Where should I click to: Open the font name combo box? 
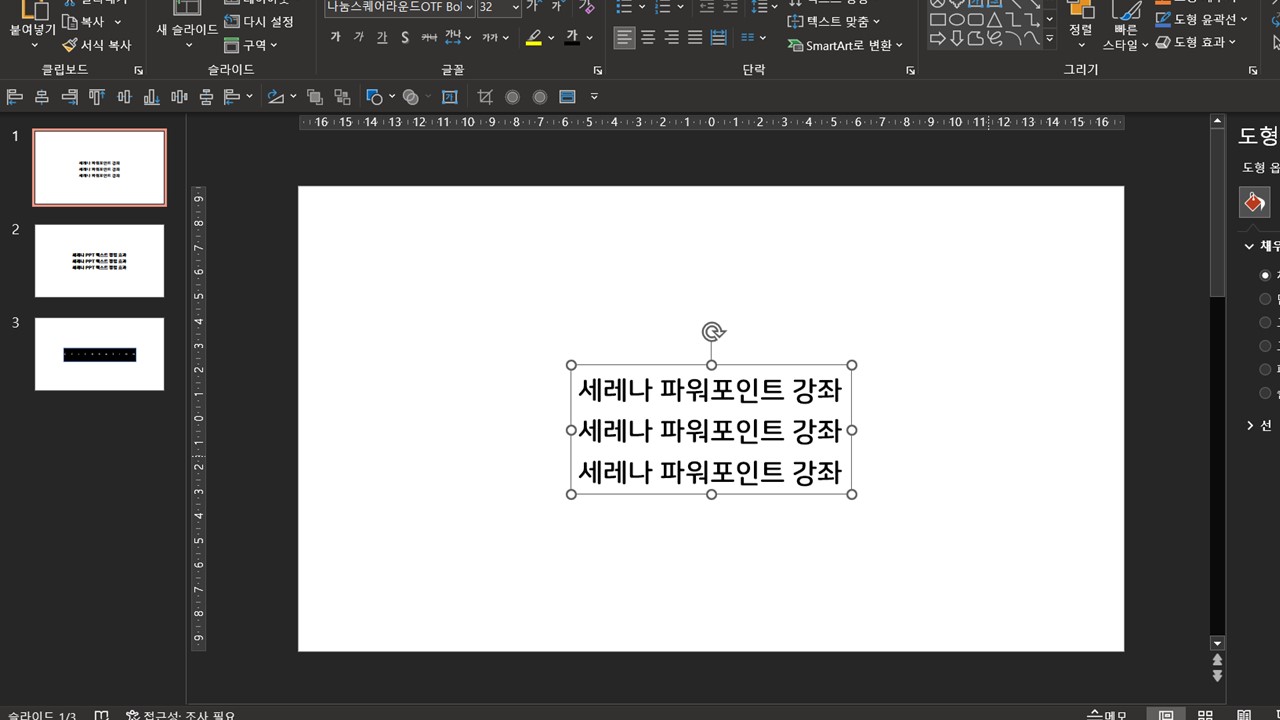pyautogui.click(x=400, y=7)
